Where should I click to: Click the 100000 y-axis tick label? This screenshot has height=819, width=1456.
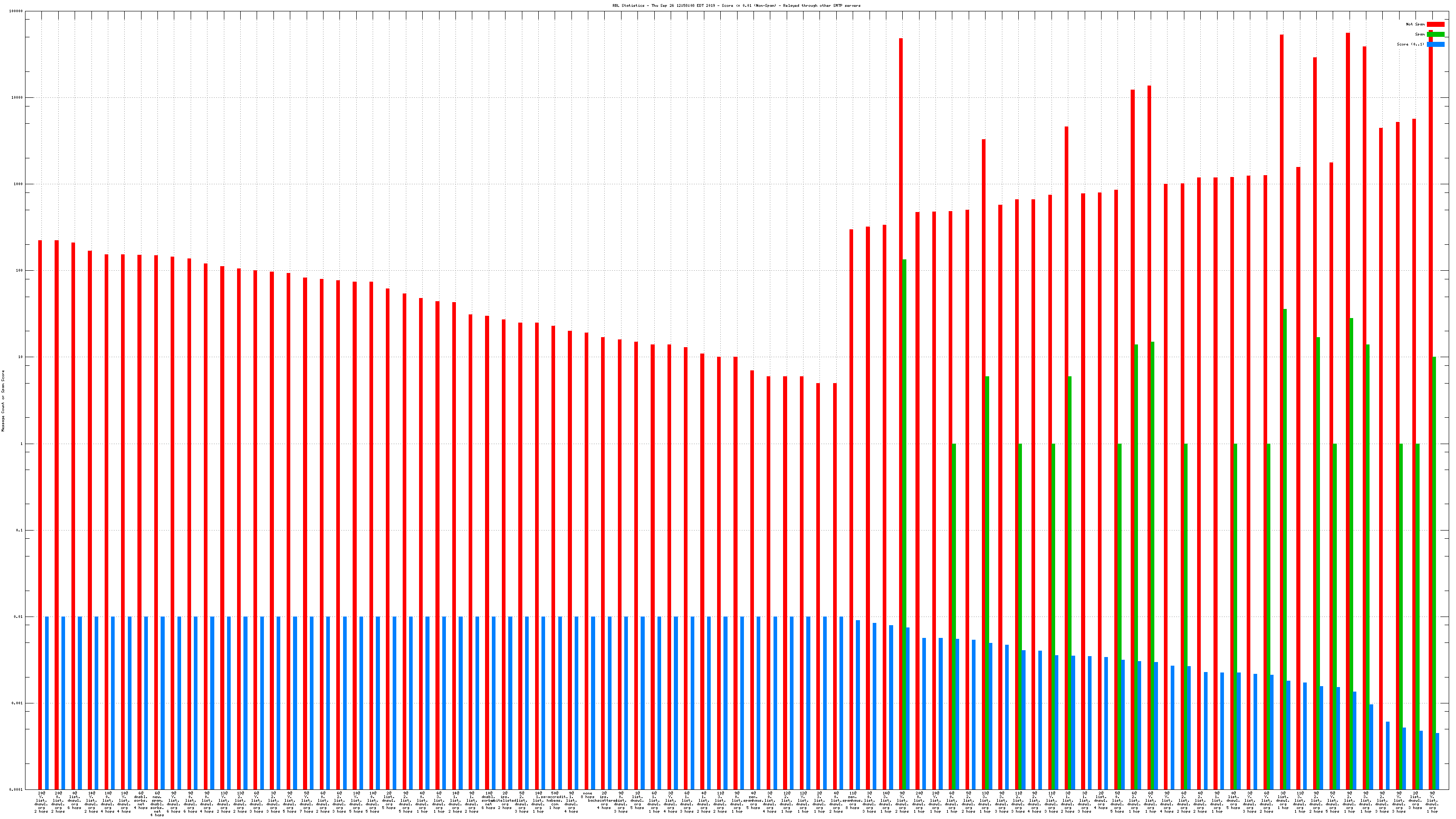16,11
